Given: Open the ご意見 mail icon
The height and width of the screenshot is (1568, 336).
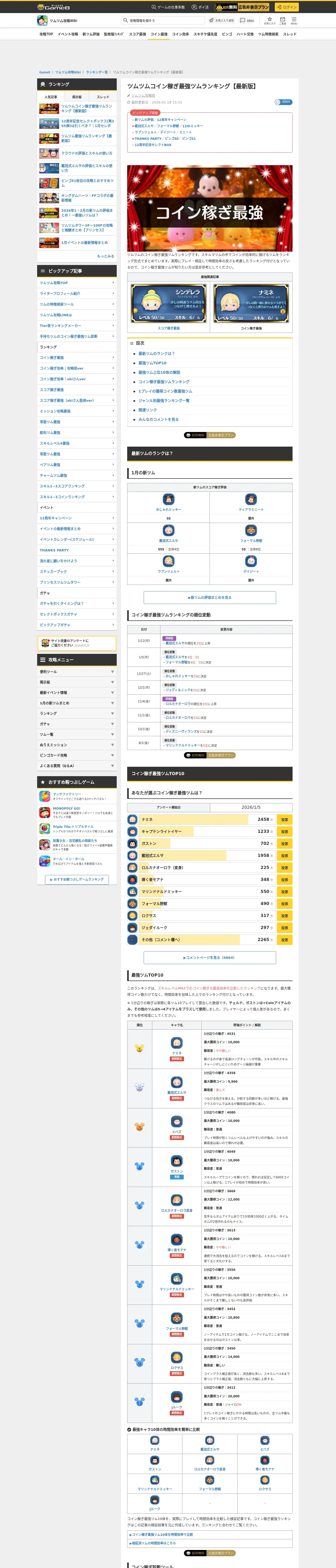Looking at the screenshot, I should coord(282,20).
